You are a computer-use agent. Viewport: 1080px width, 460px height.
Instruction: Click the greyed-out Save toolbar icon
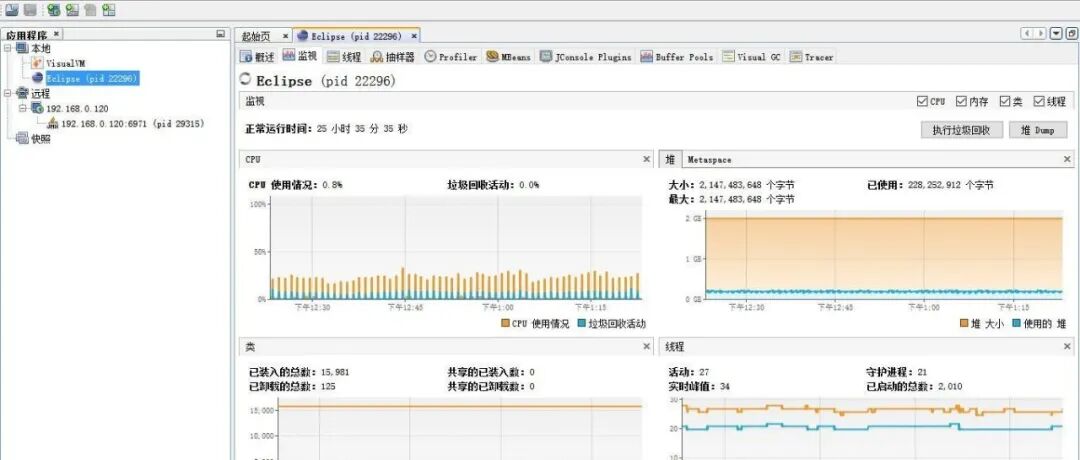pos(30,10)
